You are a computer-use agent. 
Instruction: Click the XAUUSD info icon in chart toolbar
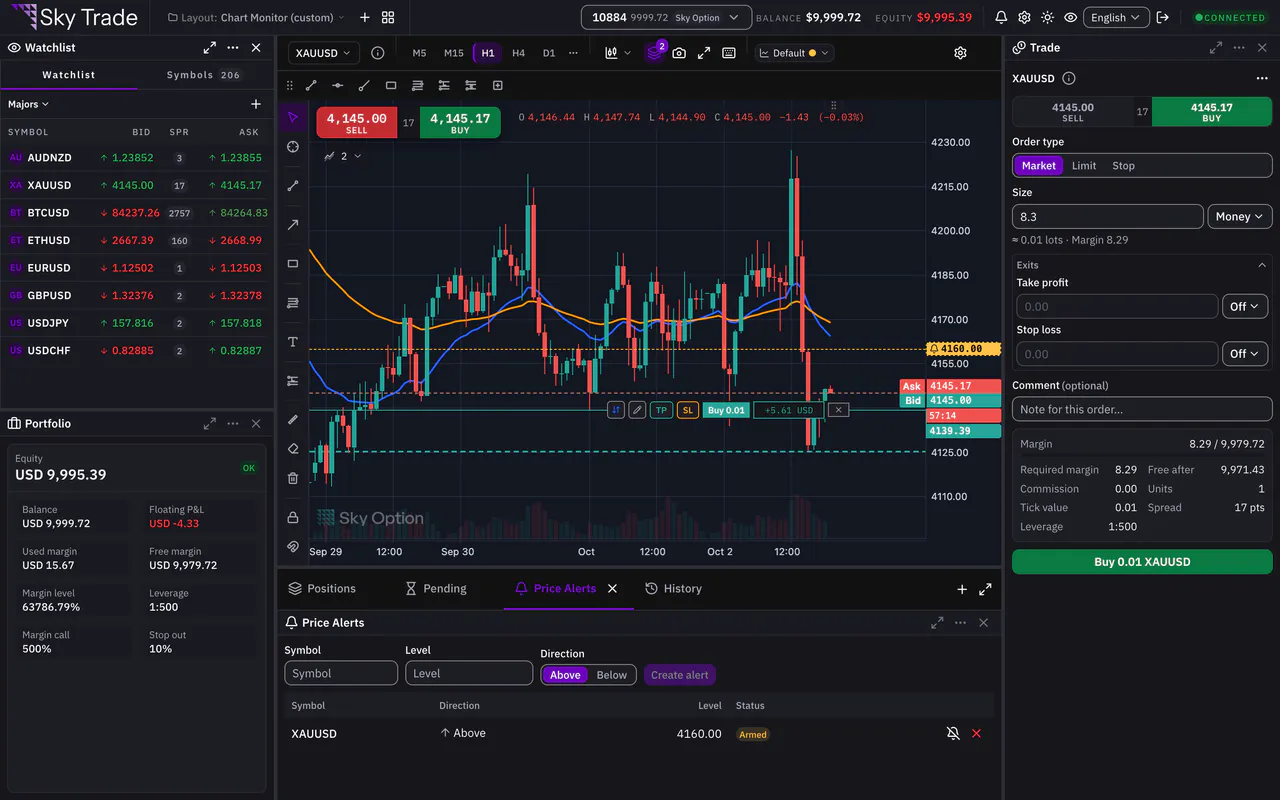click(377, 53)
